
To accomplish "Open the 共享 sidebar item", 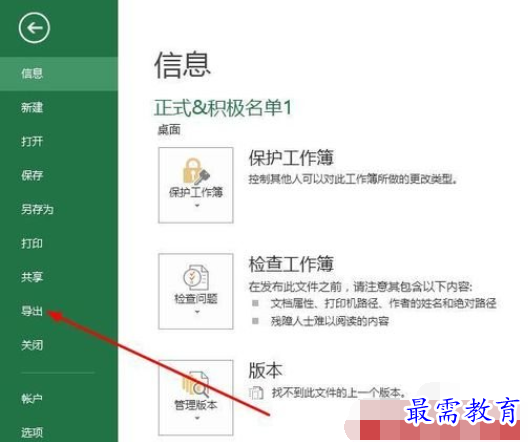I will tap(32, 277).
